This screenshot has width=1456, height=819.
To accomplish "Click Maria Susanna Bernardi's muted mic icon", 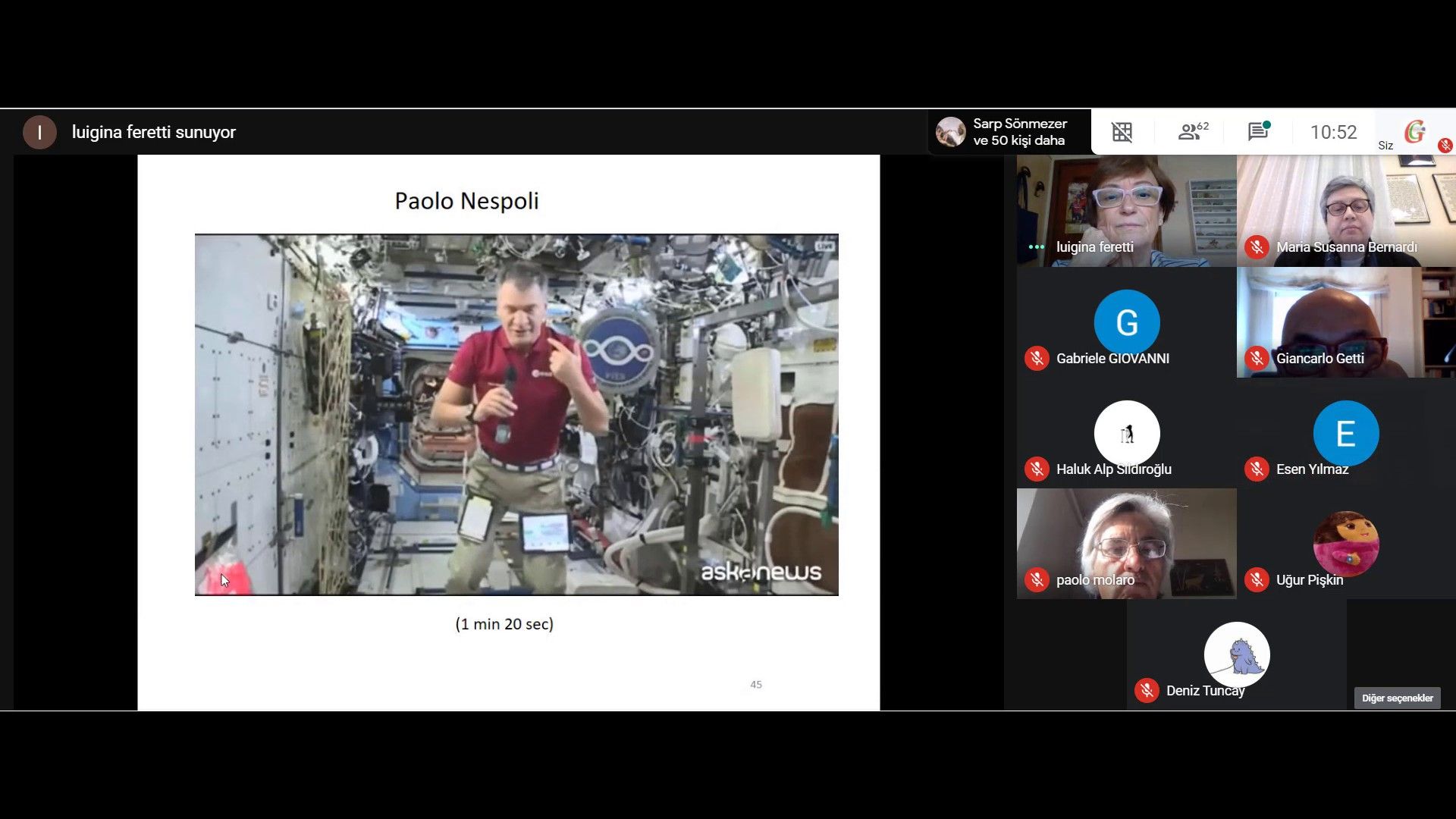I will [1257, 247].
